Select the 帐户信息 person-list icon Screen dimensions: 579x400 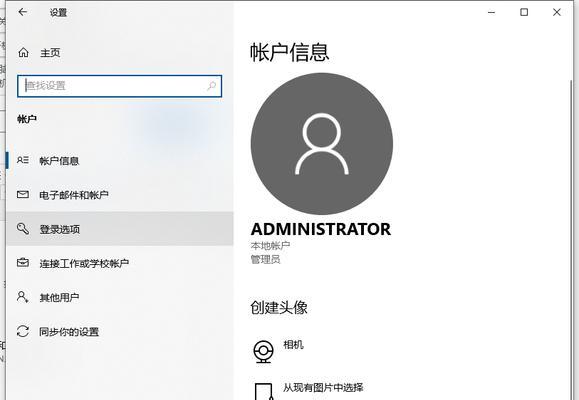(23, 160)
